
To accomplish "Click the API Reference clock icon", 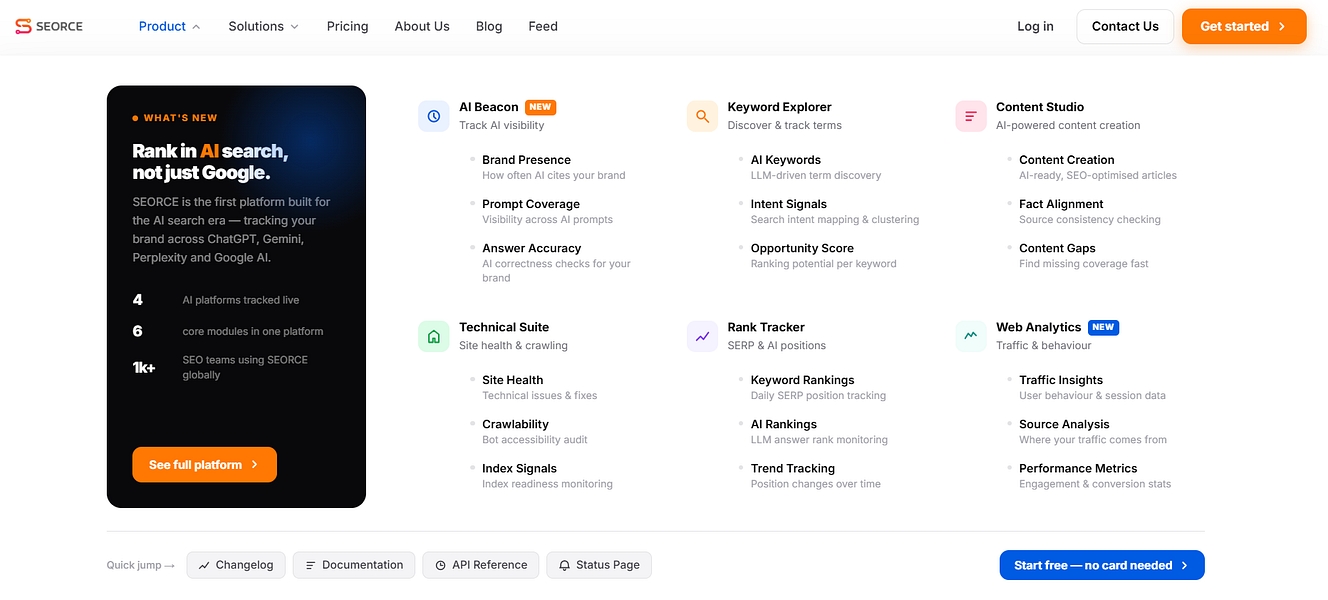I will pyautogui.click(x=441, y=565).
